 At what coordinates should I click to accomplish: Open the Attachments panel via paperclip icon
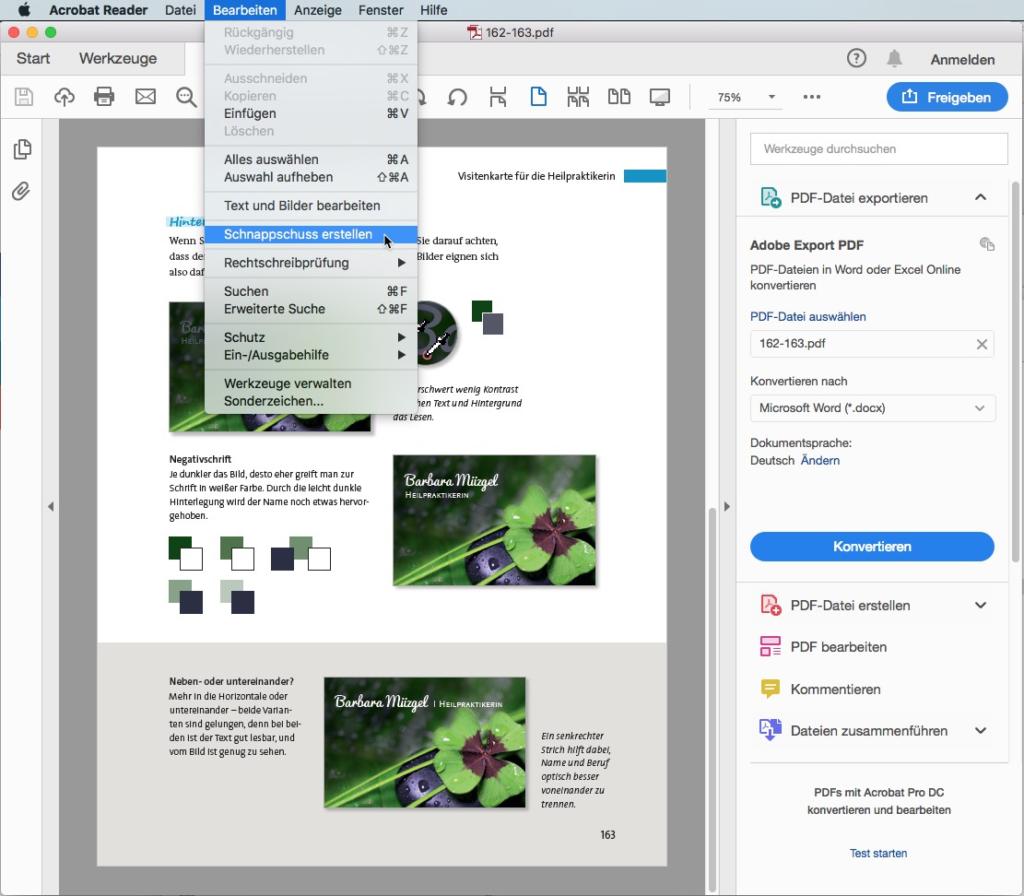click(x=20, y=192)
